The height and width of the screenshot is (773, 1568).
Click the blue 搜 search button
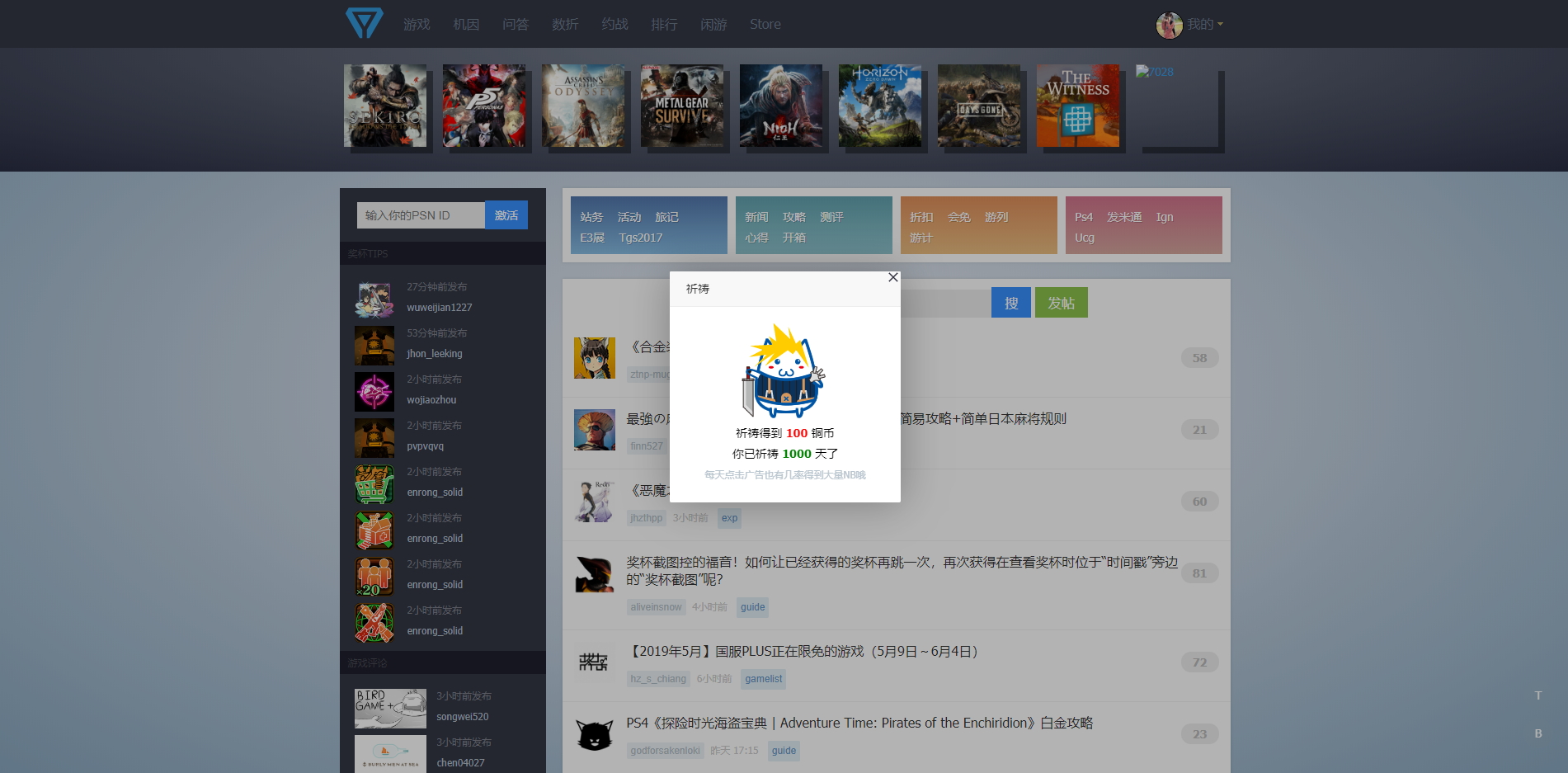(x=1010, y=303)
